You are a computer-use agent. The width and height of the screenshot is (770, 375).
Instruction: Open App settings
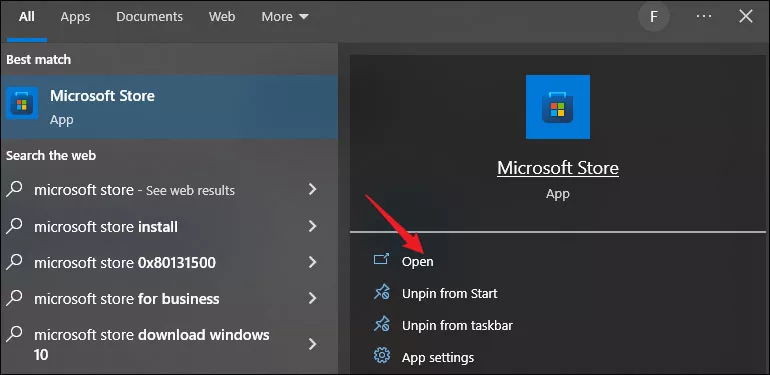click(438, 357)
